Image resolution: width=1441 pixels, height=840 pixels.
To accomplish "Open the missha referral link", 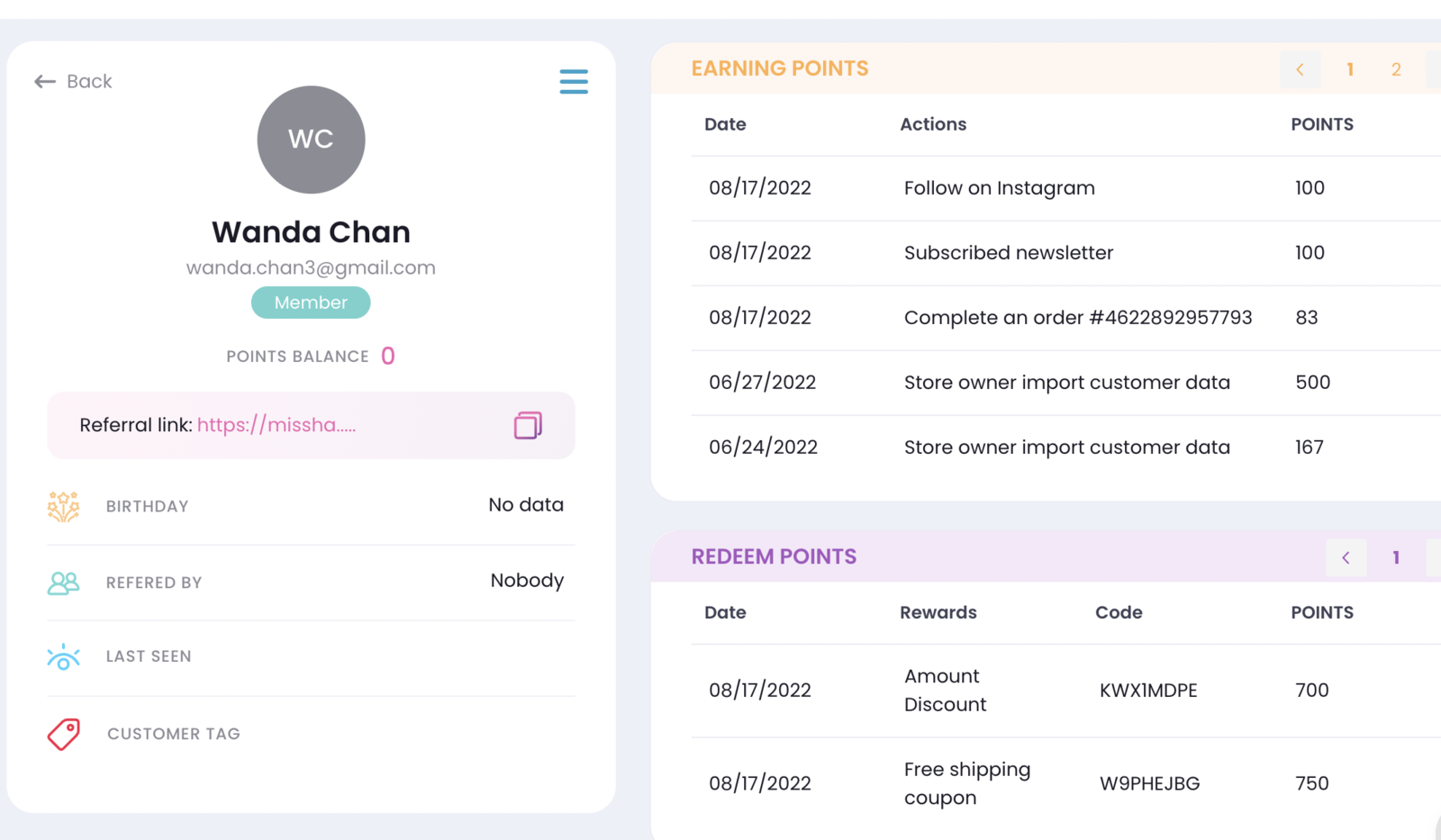I will [276, 425].
